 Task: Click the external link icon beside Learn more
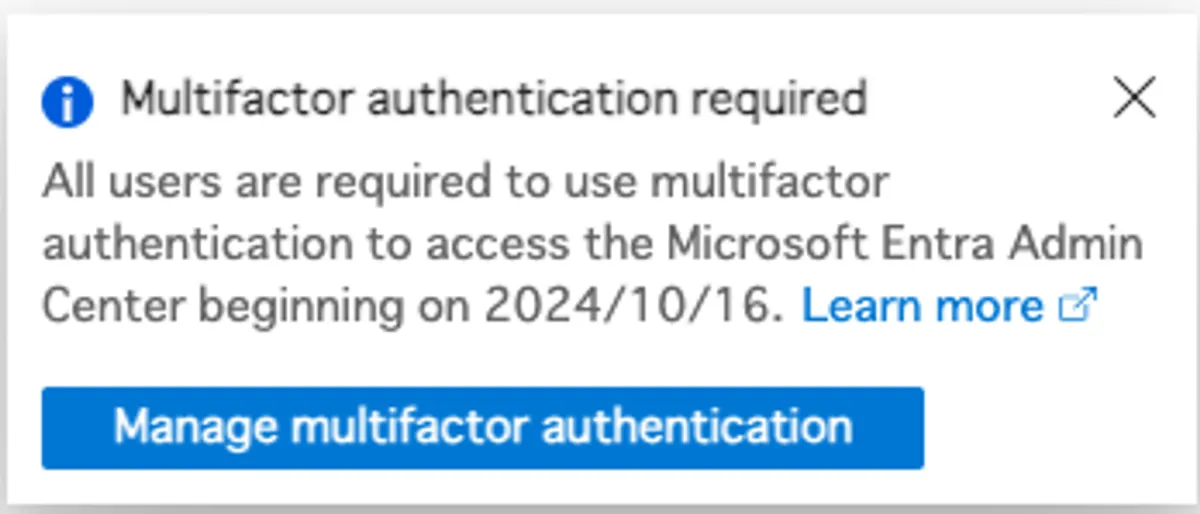1077,305
